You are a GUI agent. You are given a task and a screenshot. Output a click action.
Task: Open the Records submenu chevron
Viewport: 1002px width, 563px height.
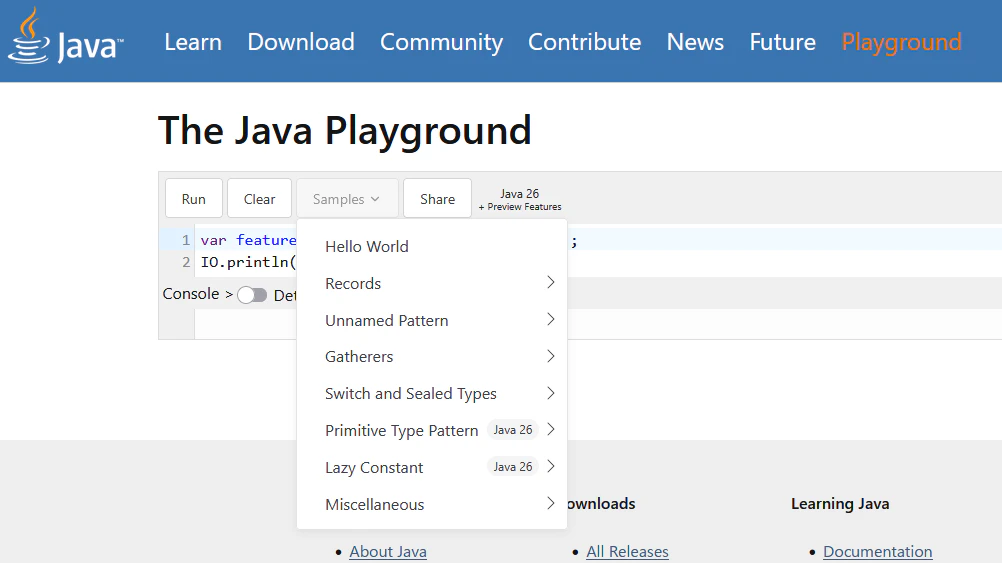tap(551, 282)
